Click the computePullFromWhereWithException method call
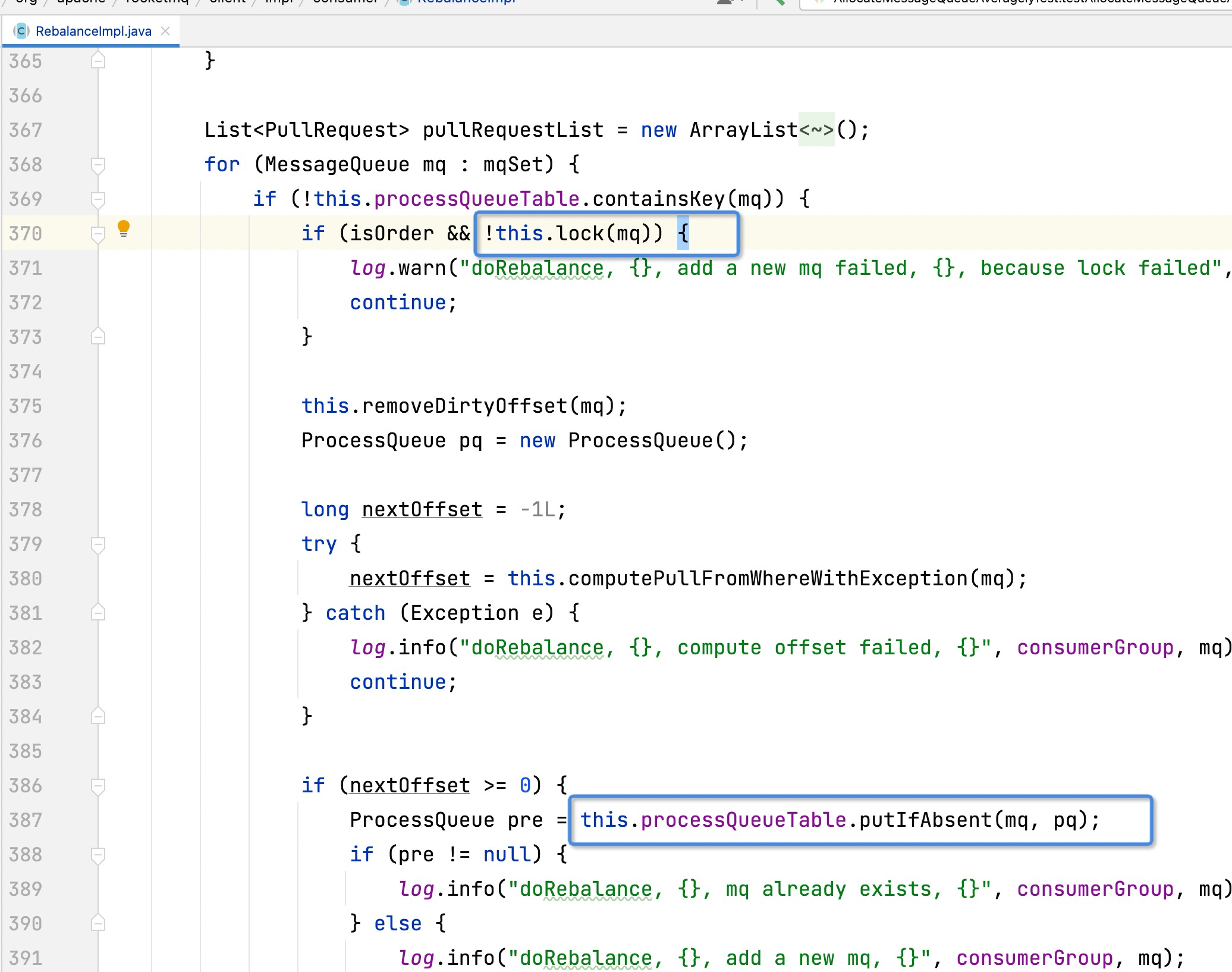Viewport: 1232px width, 972px height. click(x=767, y=579)
